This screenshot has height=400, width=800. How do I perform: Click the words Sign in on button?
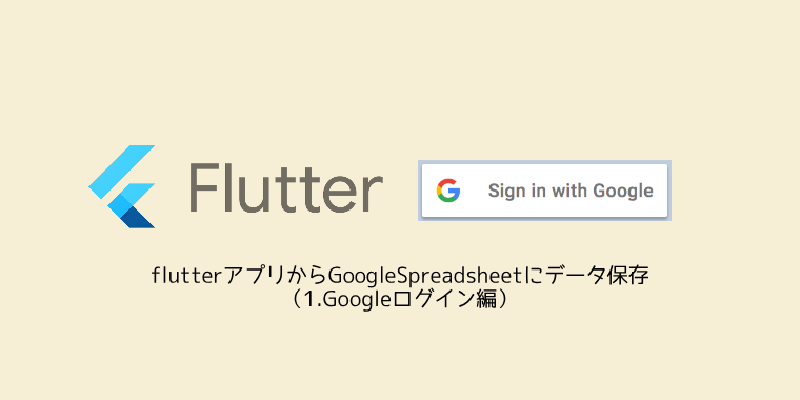pyautogui.click(x=520, y=190)
